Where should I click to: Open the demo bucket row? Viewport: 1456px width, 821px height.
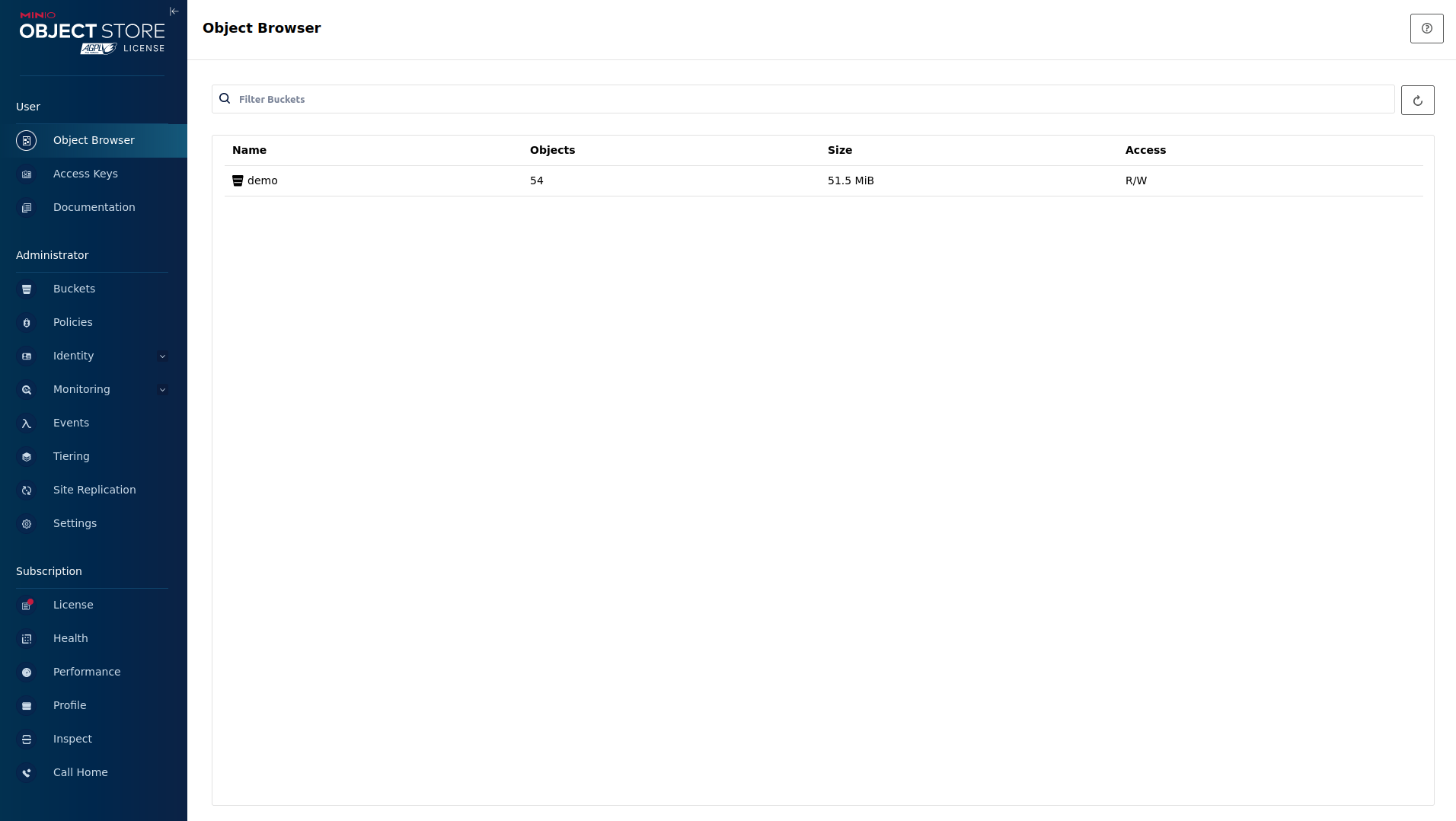[263, 180]
